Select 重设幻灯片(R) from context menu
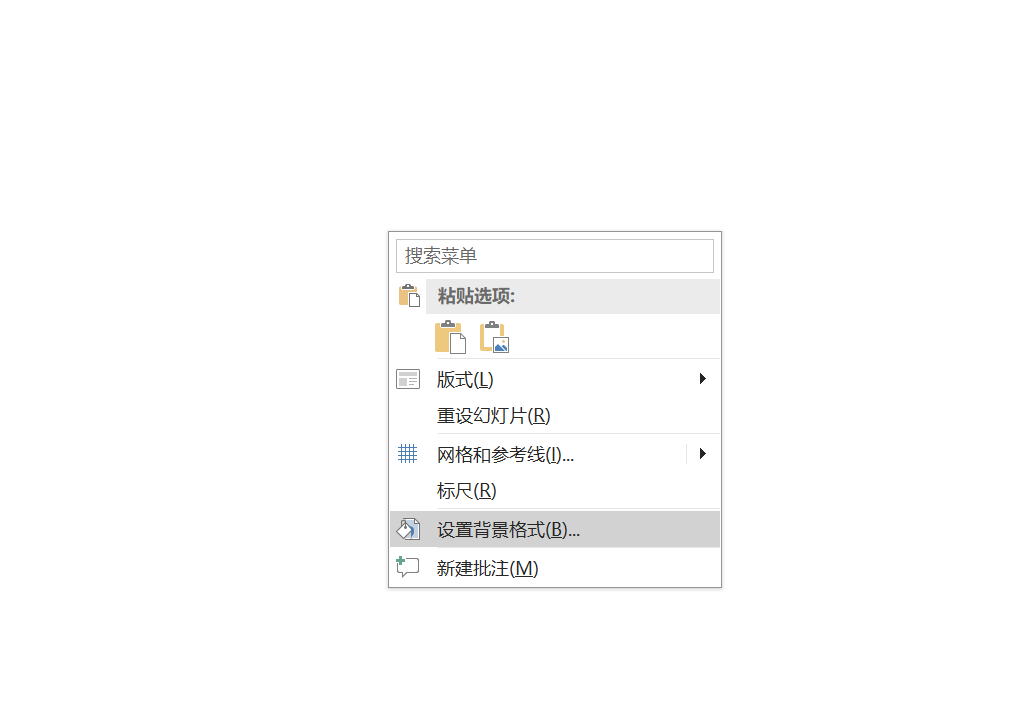Screen dimensions: 1028x726 coord(555,416)
